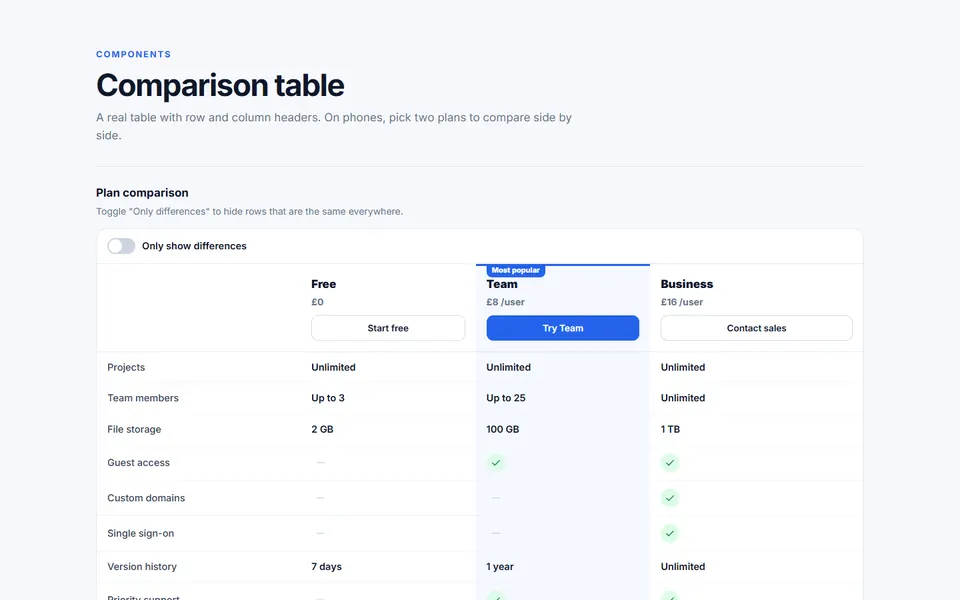Click the 1 TB storage cell
The width and height of the screenshot is (960, 600).
tap(670, 429)
